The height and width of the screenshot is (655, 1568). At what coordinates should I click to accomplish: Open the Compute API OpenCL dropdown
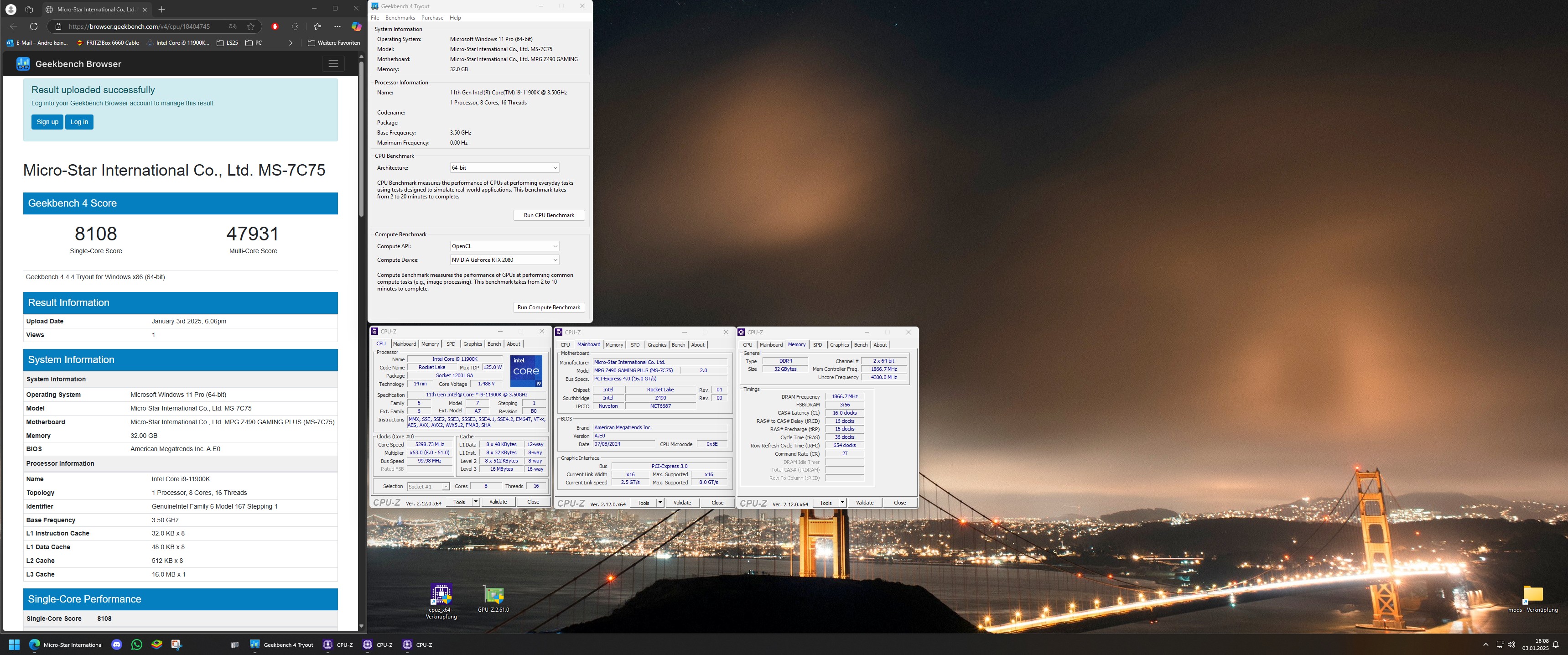(x=504, y=246)
